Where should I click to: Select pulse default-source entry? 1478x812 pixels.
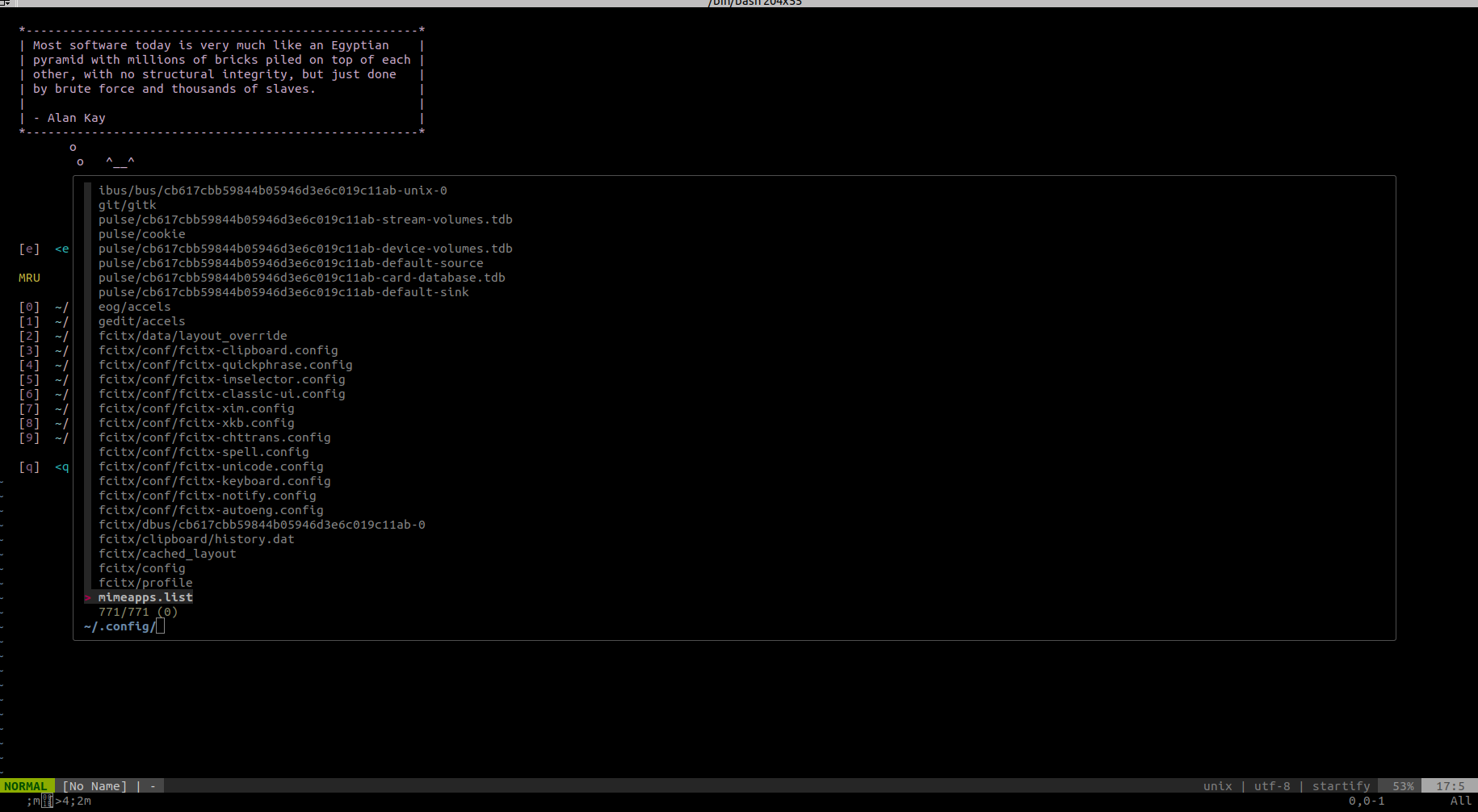click(x=291, y=263)
